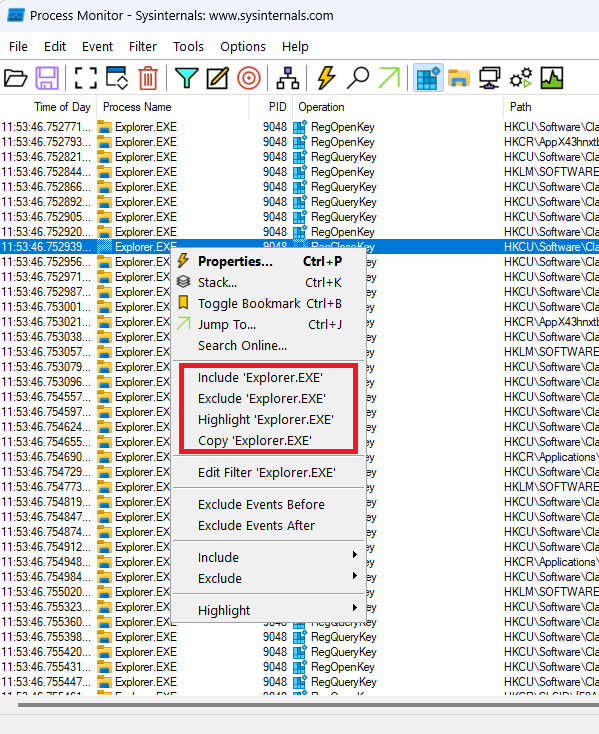Select Toggle Bookmark in context menu
599x734 pixels.
tap(269, 303)
